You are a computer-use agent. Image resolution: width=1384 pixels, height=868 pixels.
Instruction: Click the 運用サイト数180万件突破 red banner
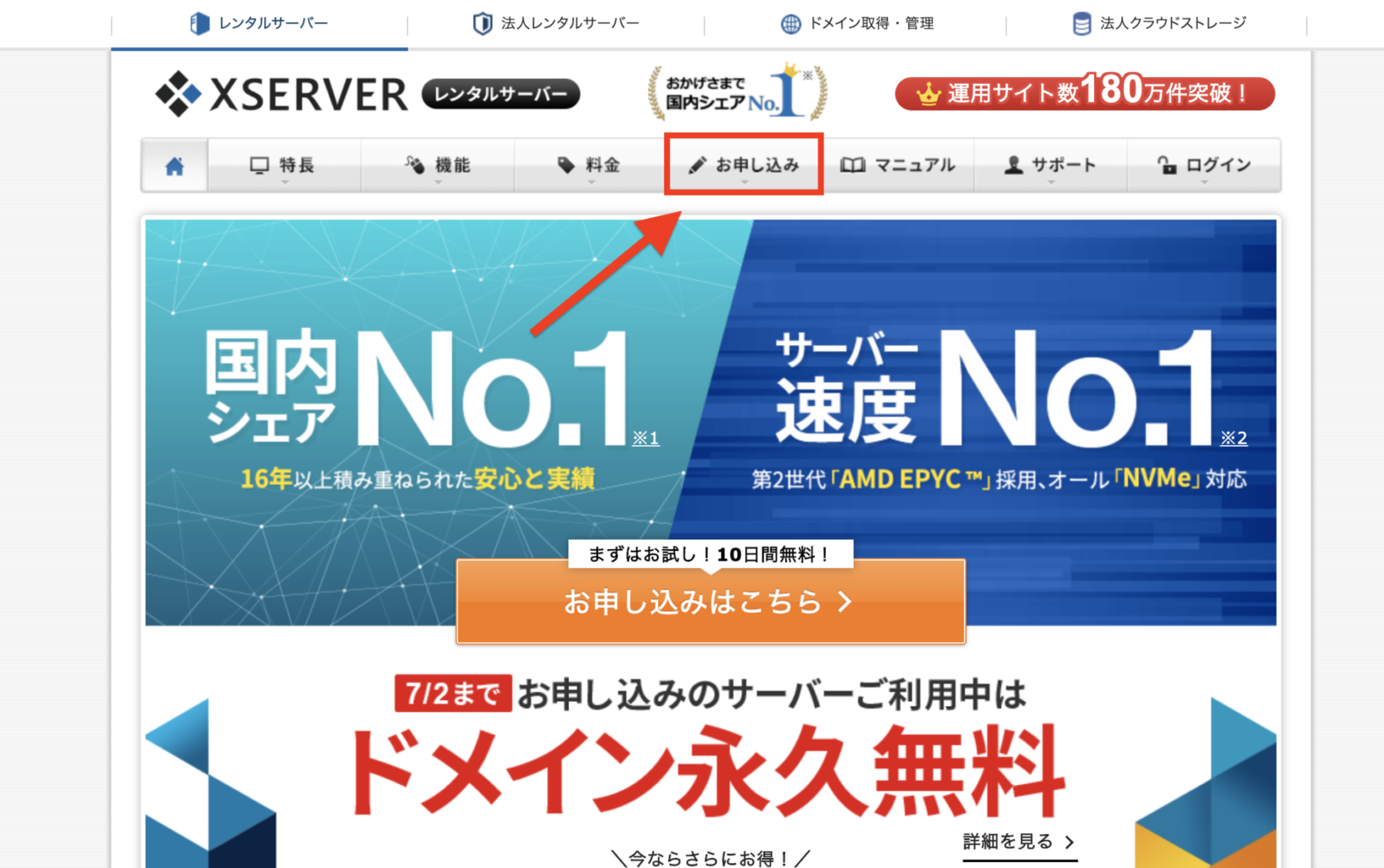[1085, 93]
